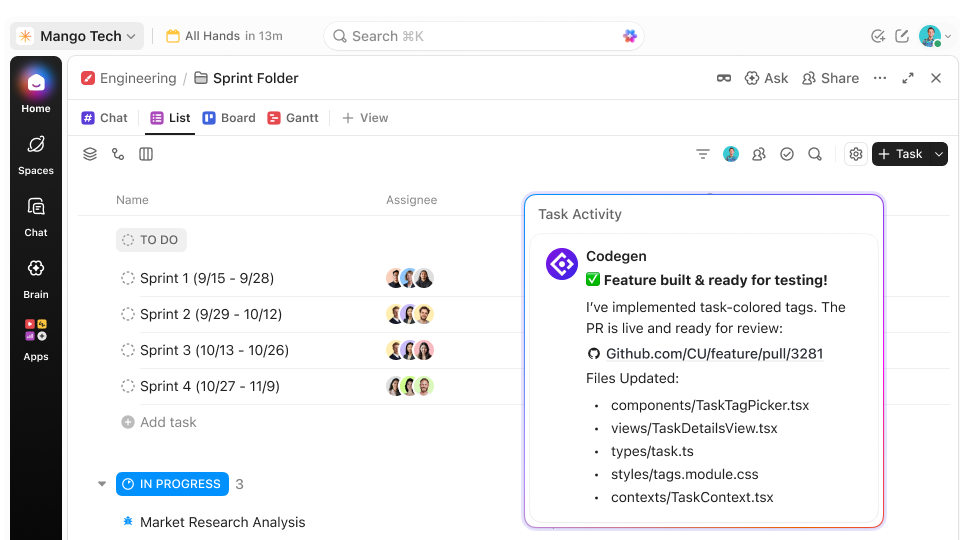Open the three-dots more options menu
Viewport: 960px width, 540px height.
coord(880,78)
